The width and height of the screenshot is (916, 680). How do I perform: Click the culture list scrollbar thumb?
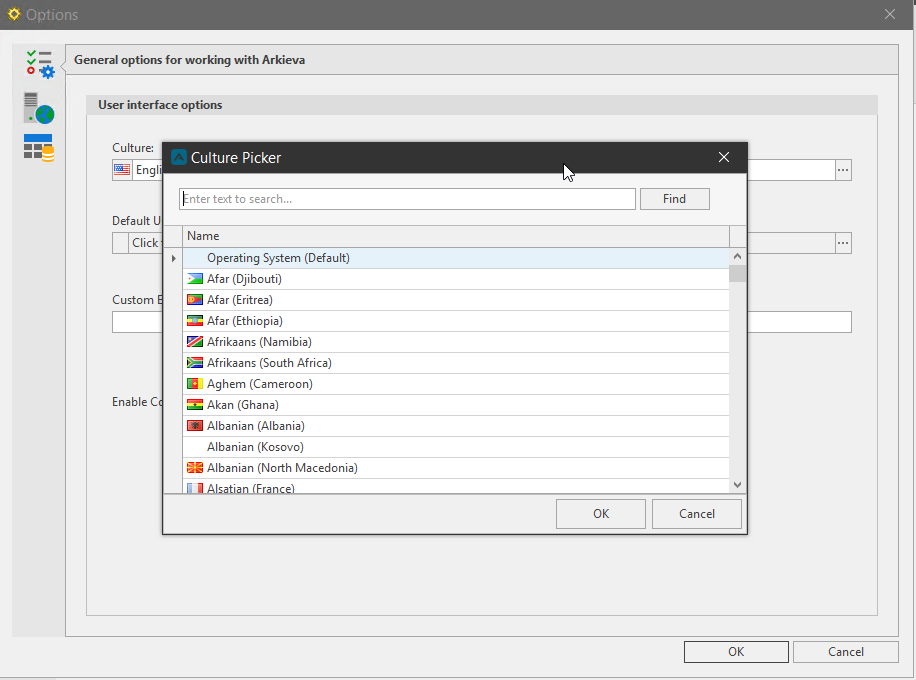tap(737, 273)
